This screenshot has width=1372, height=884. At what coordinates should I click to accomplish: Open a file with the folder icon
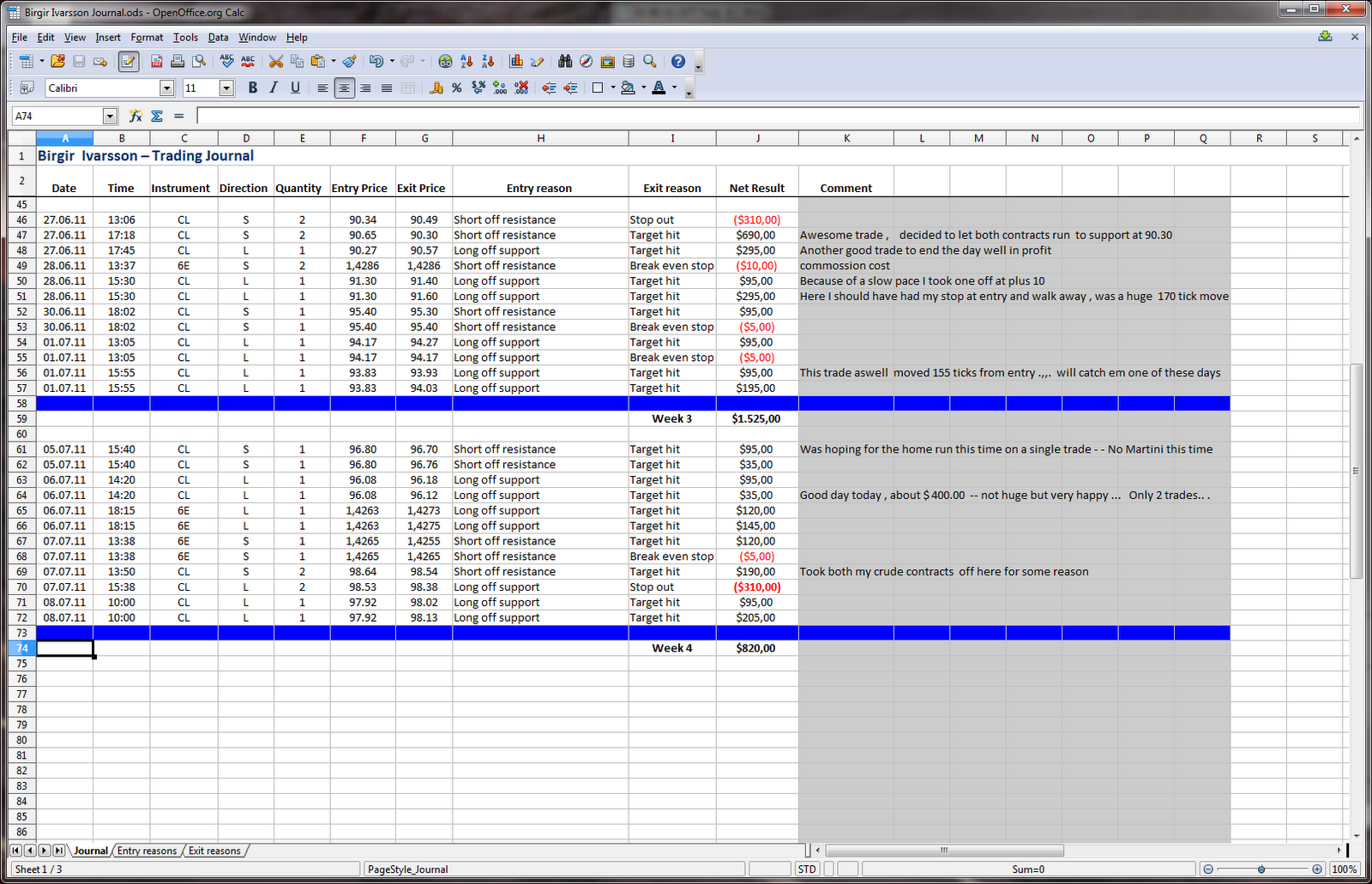[57, 61]
